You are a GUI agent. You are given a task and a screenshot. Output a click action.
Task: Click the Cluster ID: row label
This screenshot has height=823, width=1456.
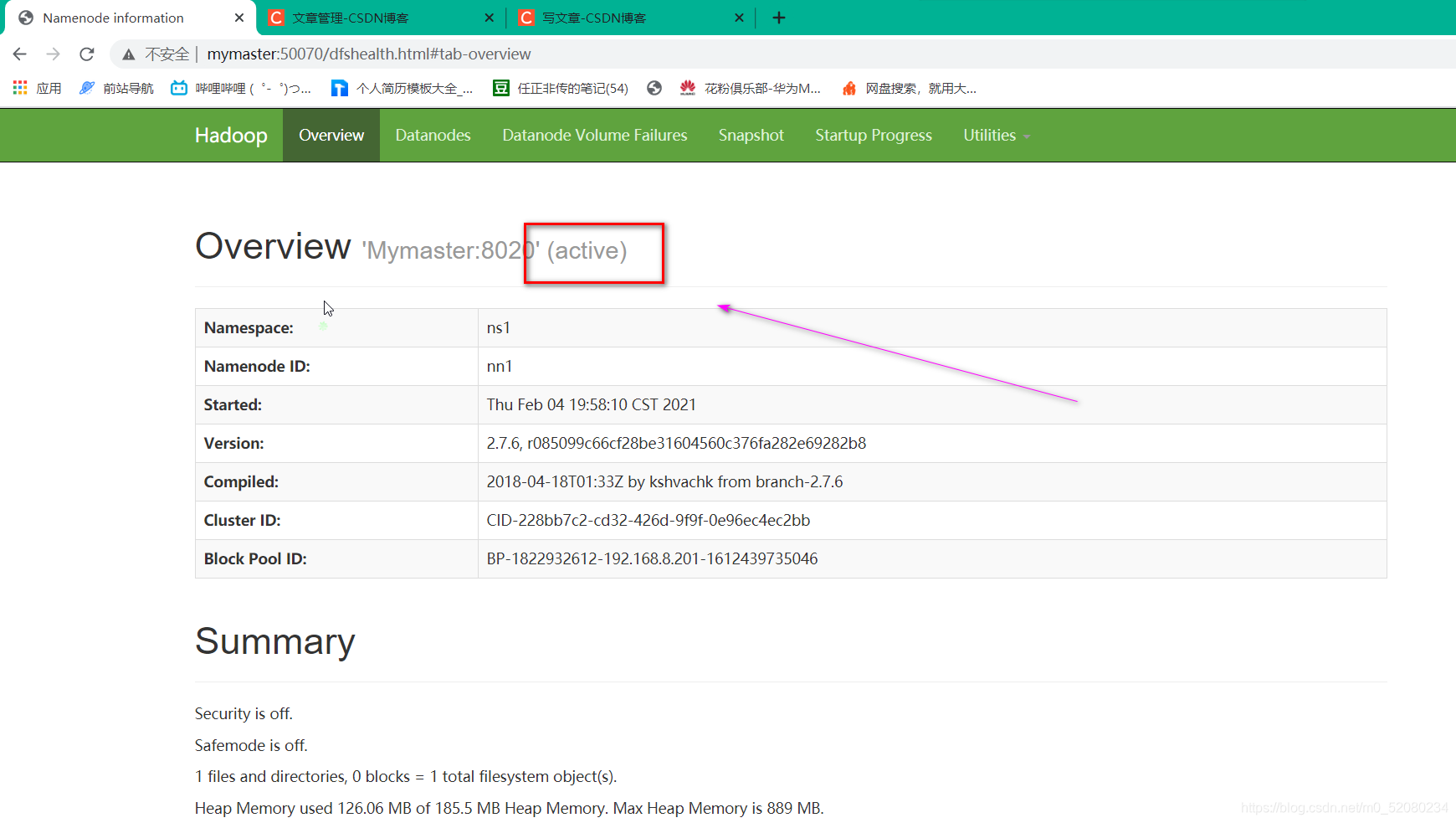242,521
